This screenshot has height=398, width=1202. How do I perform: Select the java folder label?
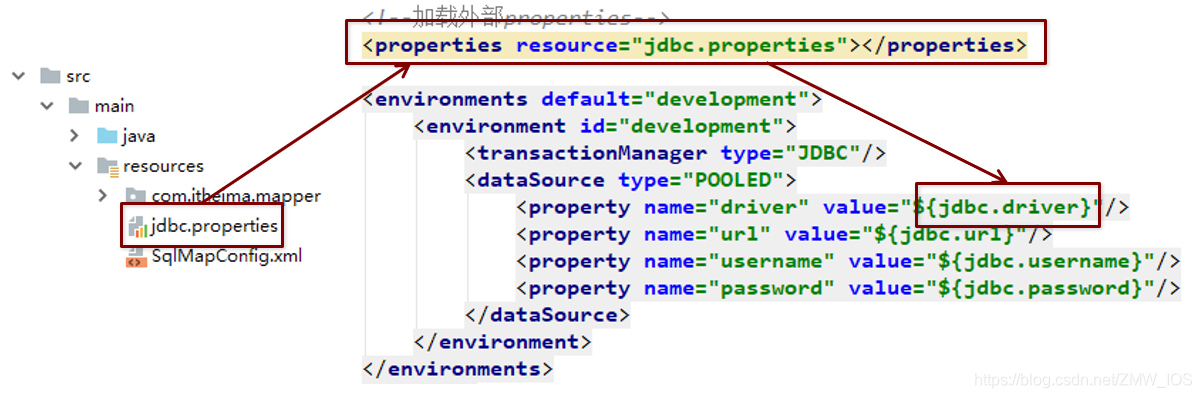(x=139, y=136)
